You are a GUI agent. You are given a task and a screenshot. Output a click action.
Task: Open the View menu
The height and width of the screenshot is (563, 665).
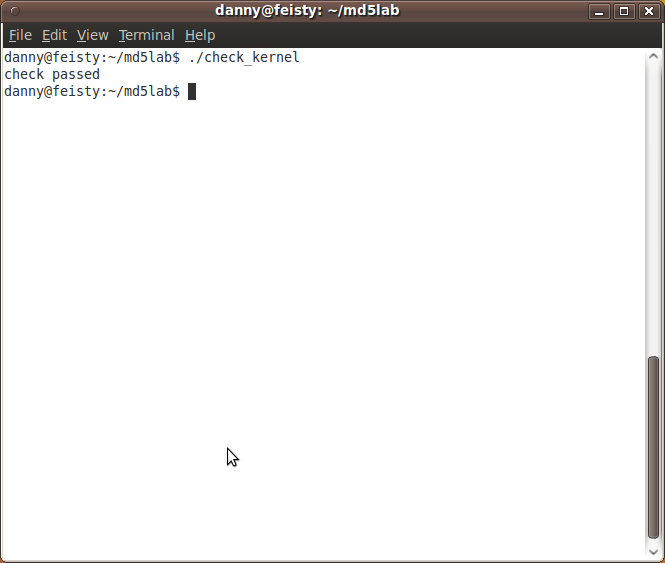(x=92, y=35)
